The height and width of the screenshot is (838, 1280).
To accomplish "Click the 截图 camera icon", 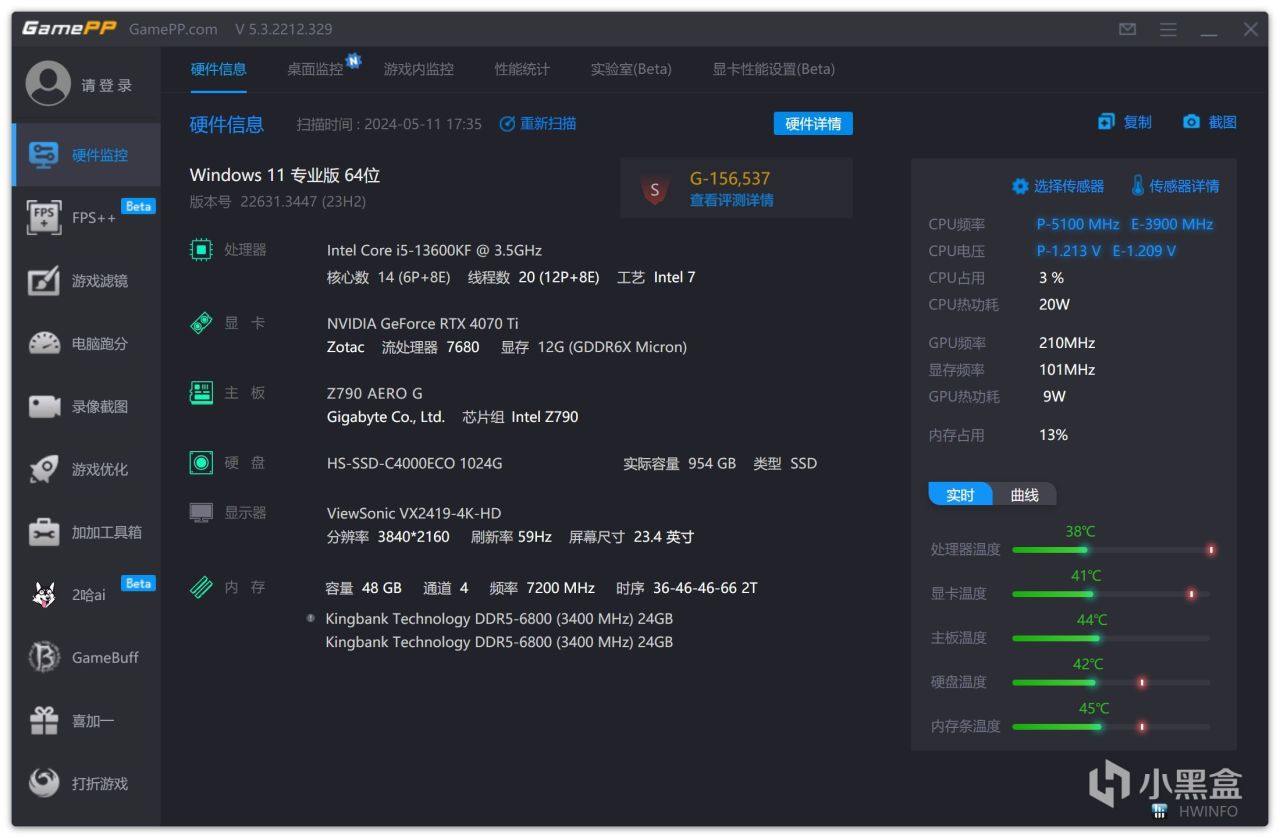I will click(1191, 122).
